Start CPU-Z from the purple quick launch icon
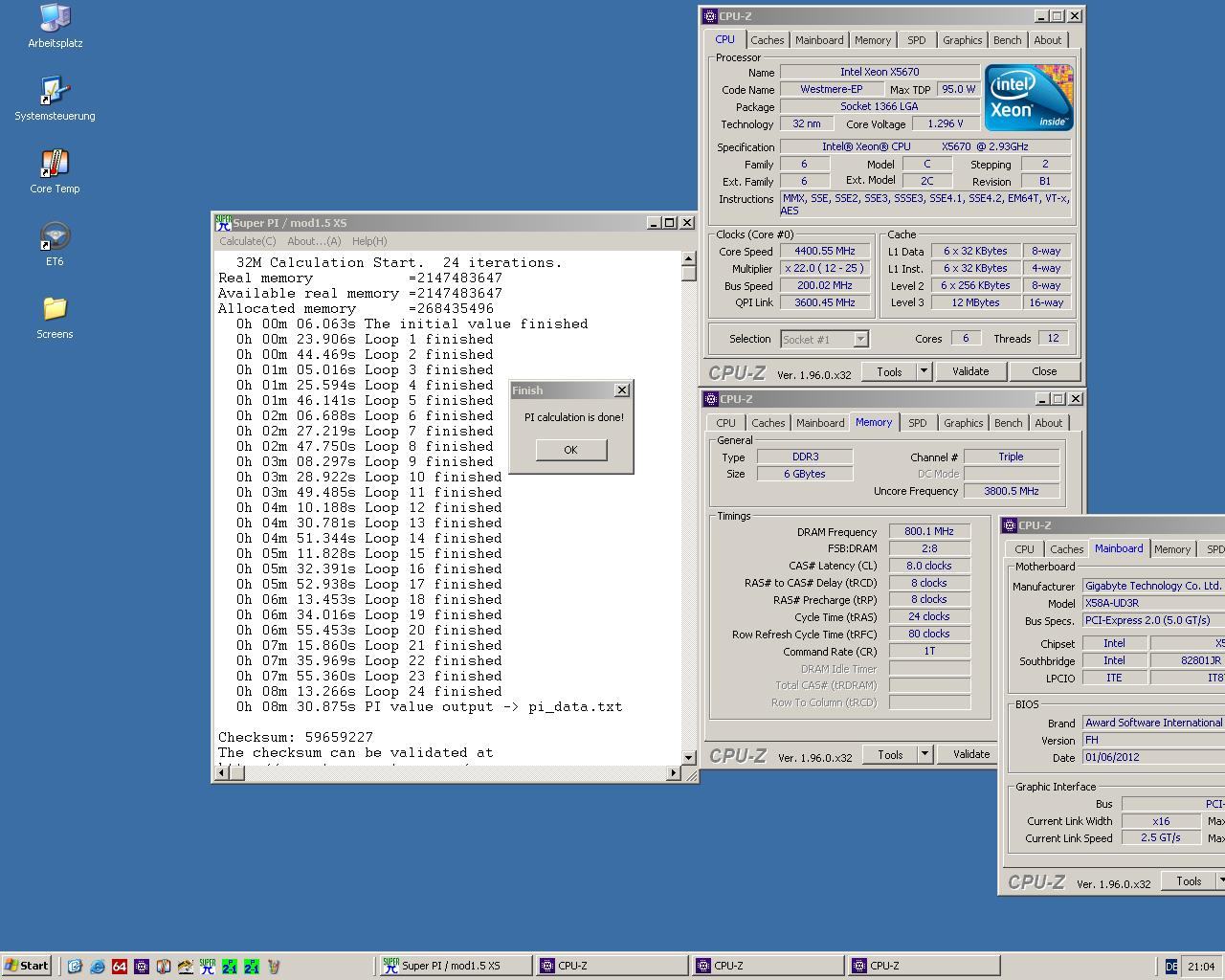This screenshot has width=1225, height=980. coord(141,967)
